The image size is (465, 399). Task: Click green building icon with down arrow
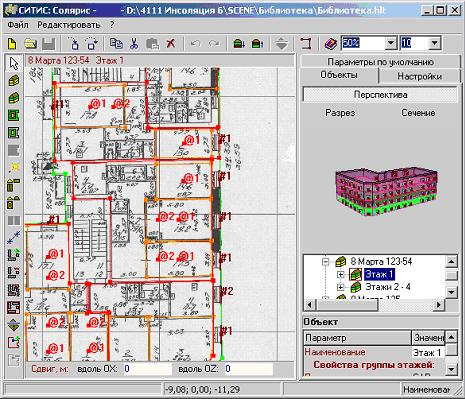click(x=239, y=44)
